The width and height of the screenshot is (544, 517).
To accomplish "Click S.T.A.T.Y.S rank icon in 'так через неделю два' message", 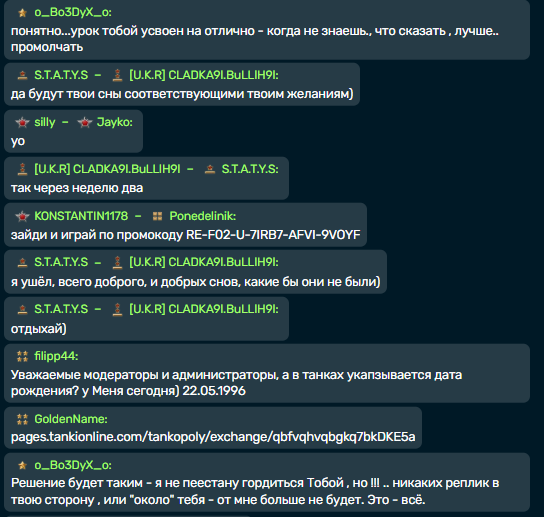I will click(x=210, y=169).
